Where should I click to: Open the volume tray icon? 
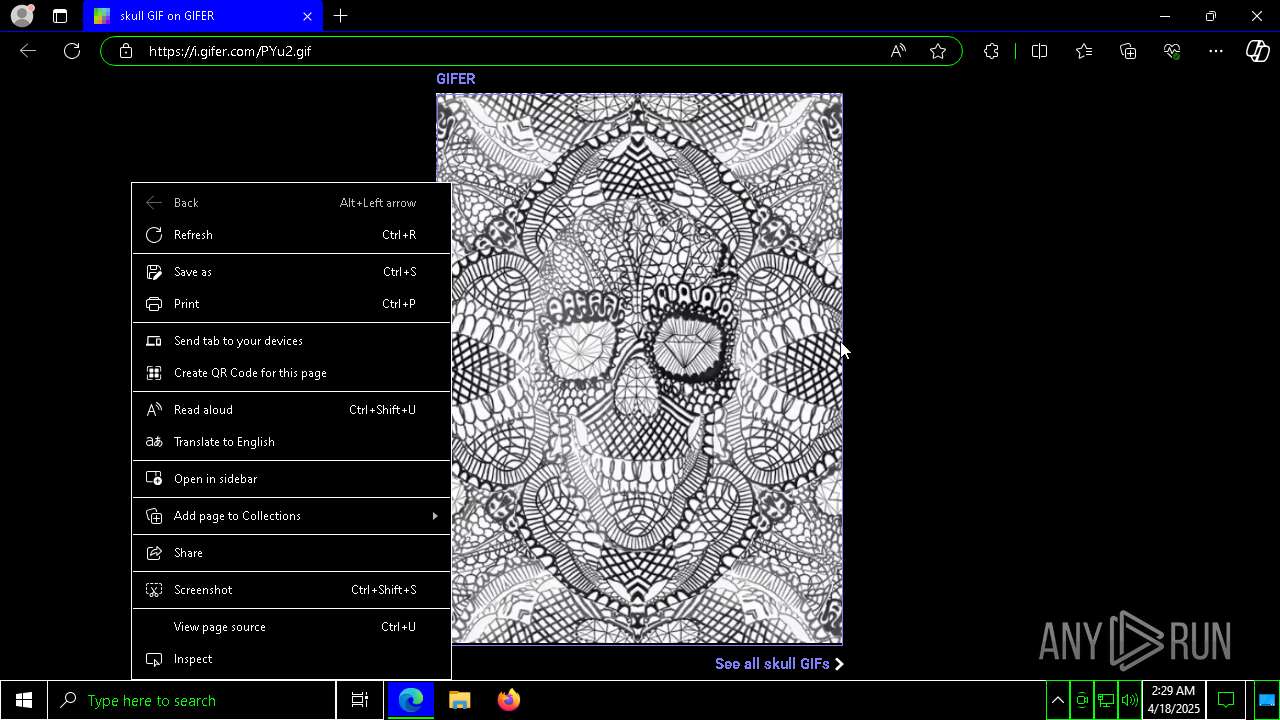[1130, 700]
